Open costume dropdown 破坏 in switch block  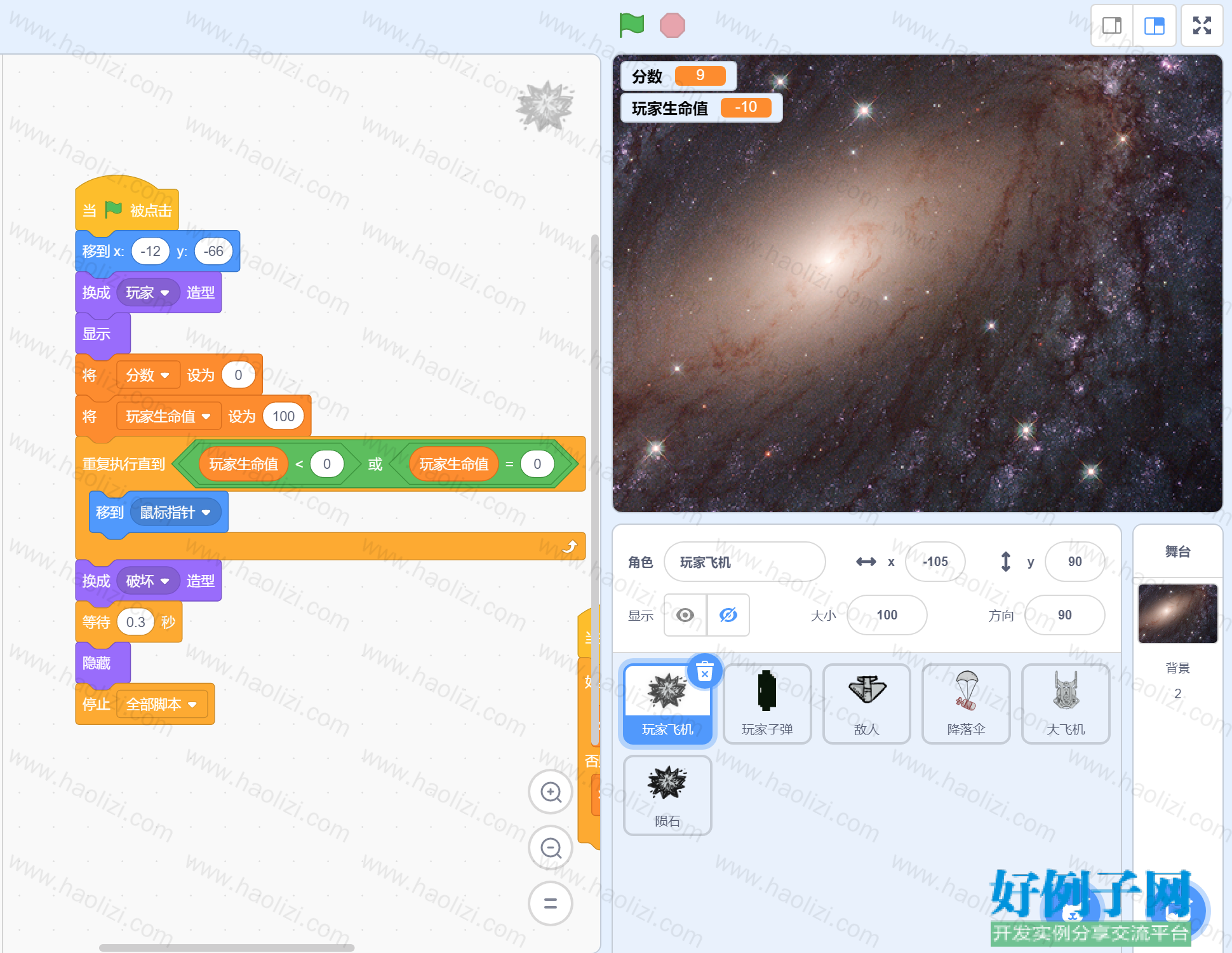tap(148, 581)
